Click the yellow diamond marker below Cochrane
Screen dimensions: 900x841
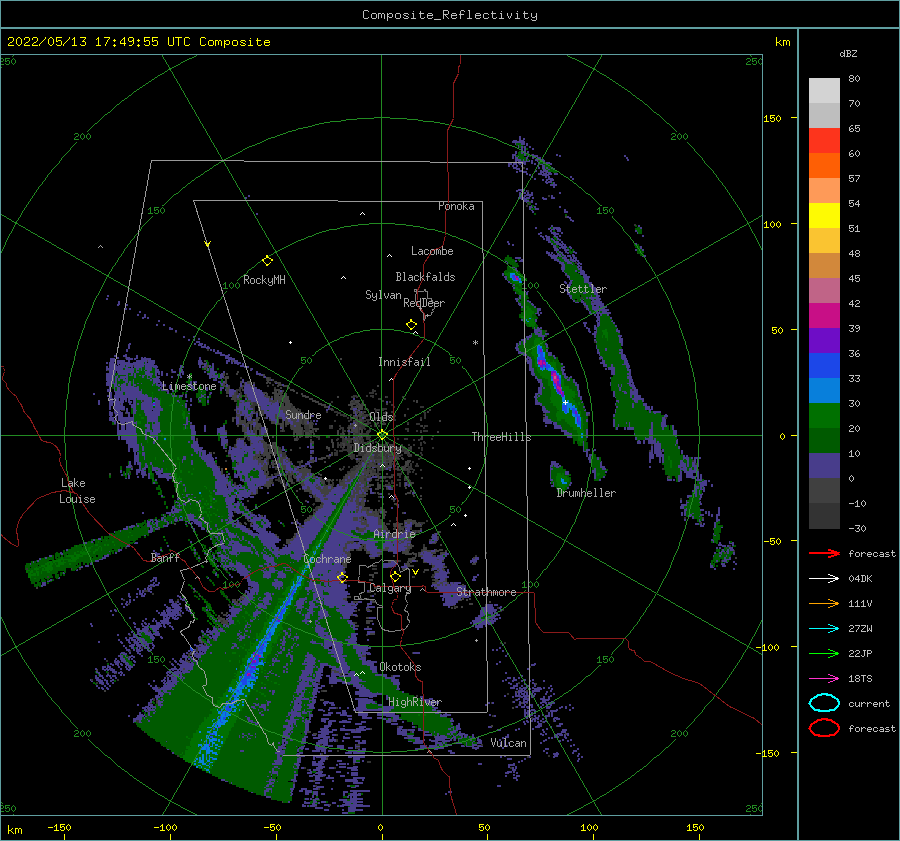click(x=342, y=577)
